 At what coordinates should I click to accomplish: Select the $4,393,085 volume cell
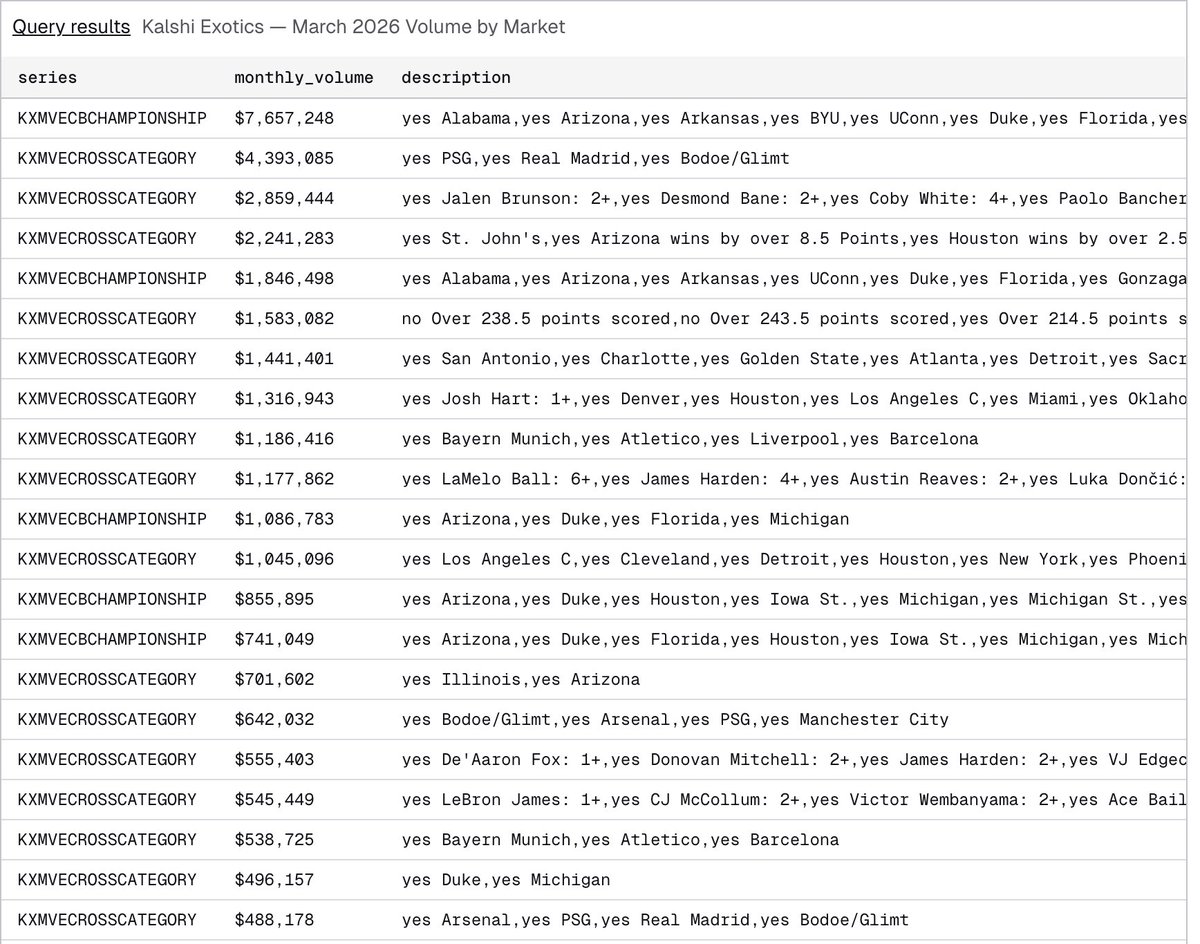[x=284, y=158]
